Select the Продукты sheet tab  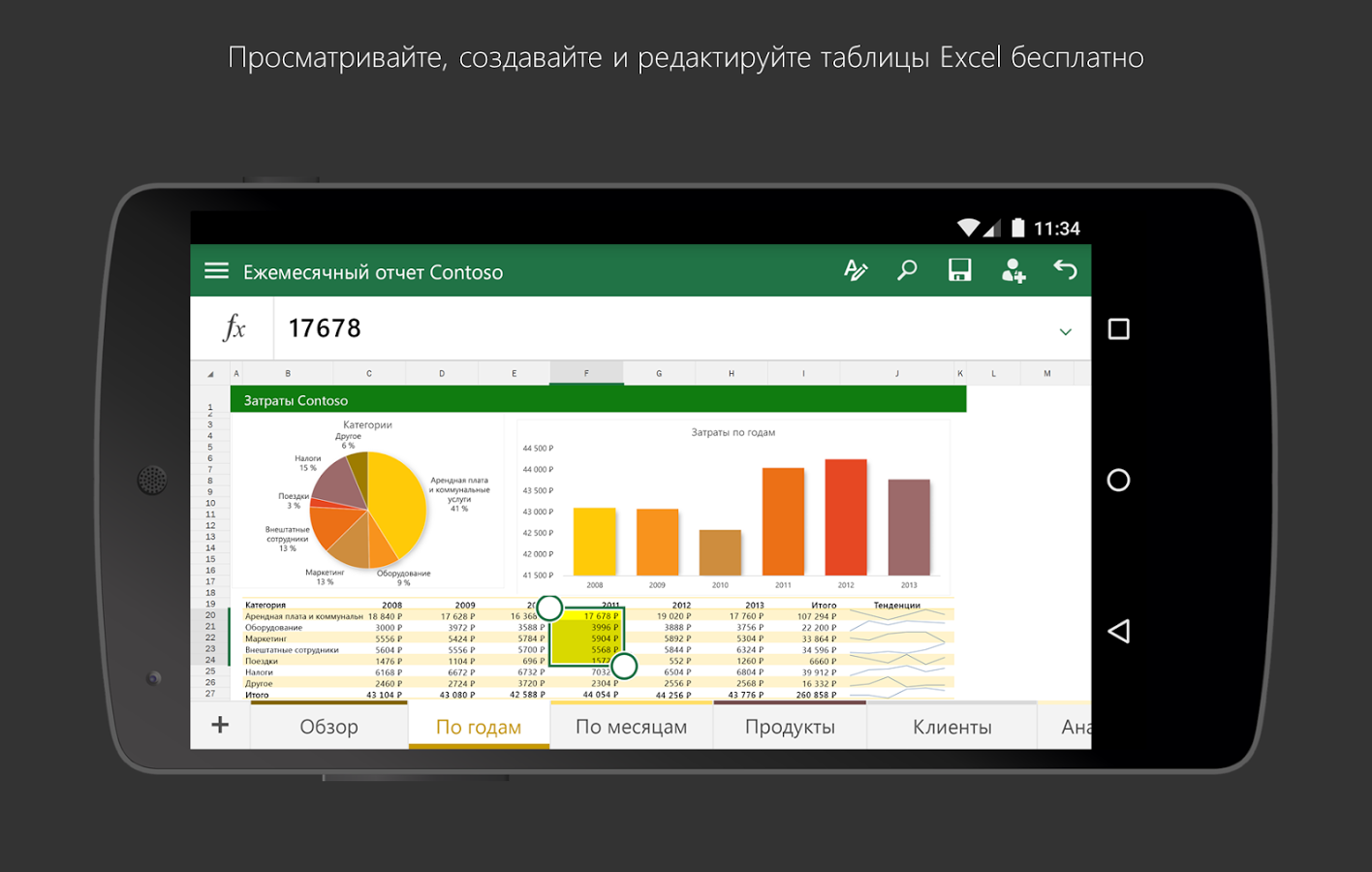coord(790,727)
